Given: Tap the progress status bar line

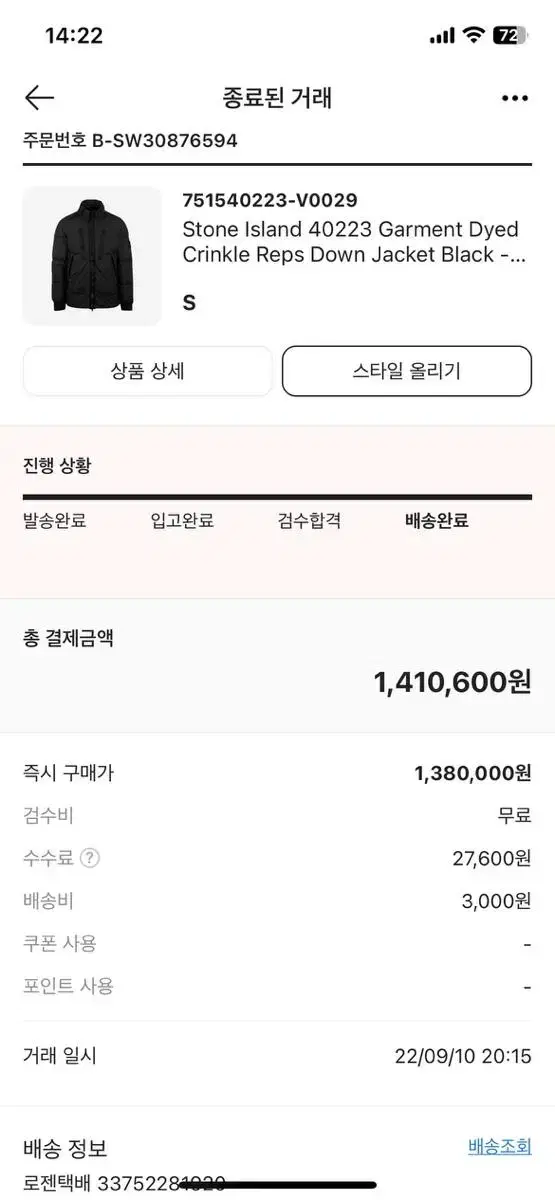Looking at the screenshot, I should [x=277, y=497].
